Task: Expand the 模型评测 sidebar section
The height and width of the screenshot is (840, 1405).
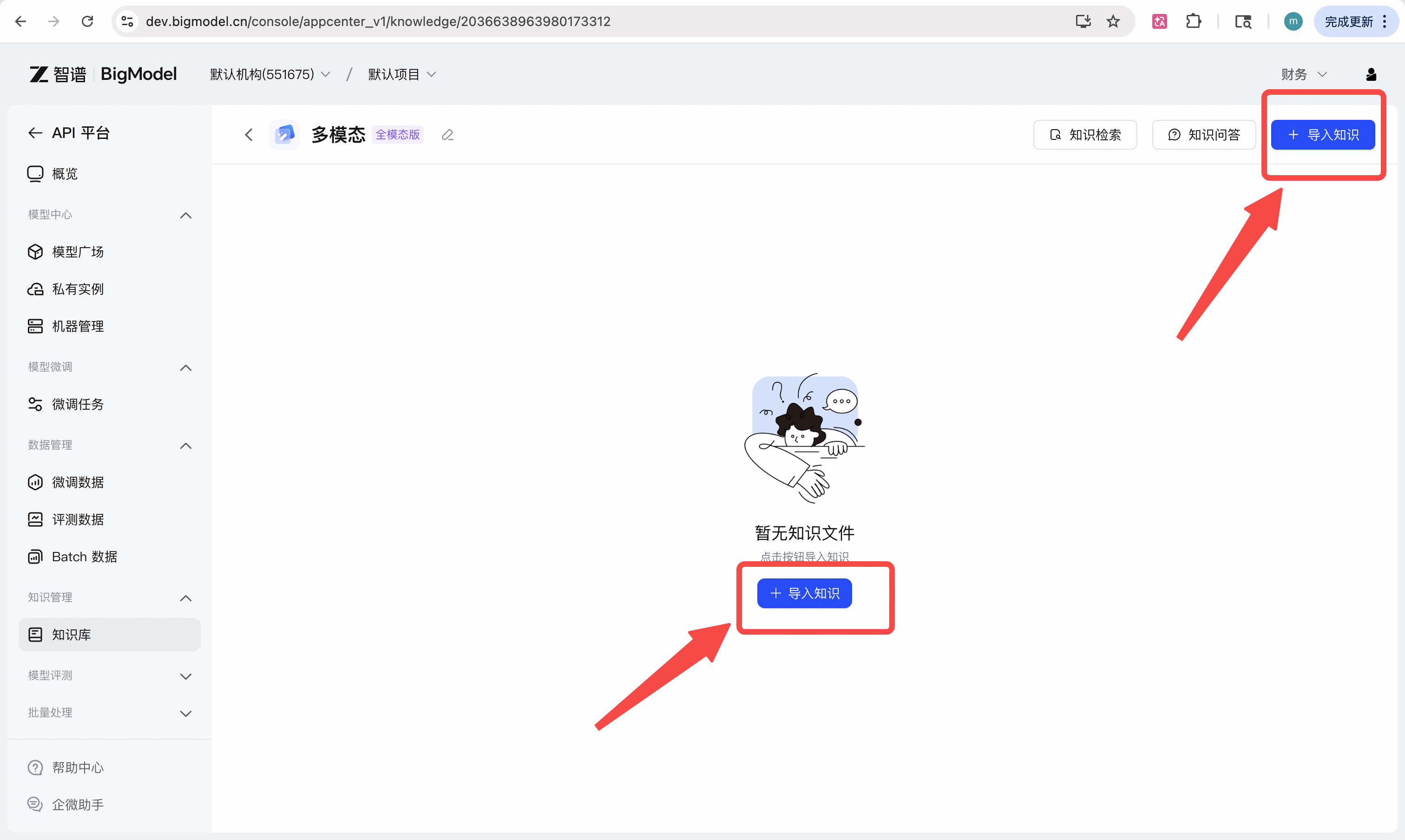Action: (185, 676)
